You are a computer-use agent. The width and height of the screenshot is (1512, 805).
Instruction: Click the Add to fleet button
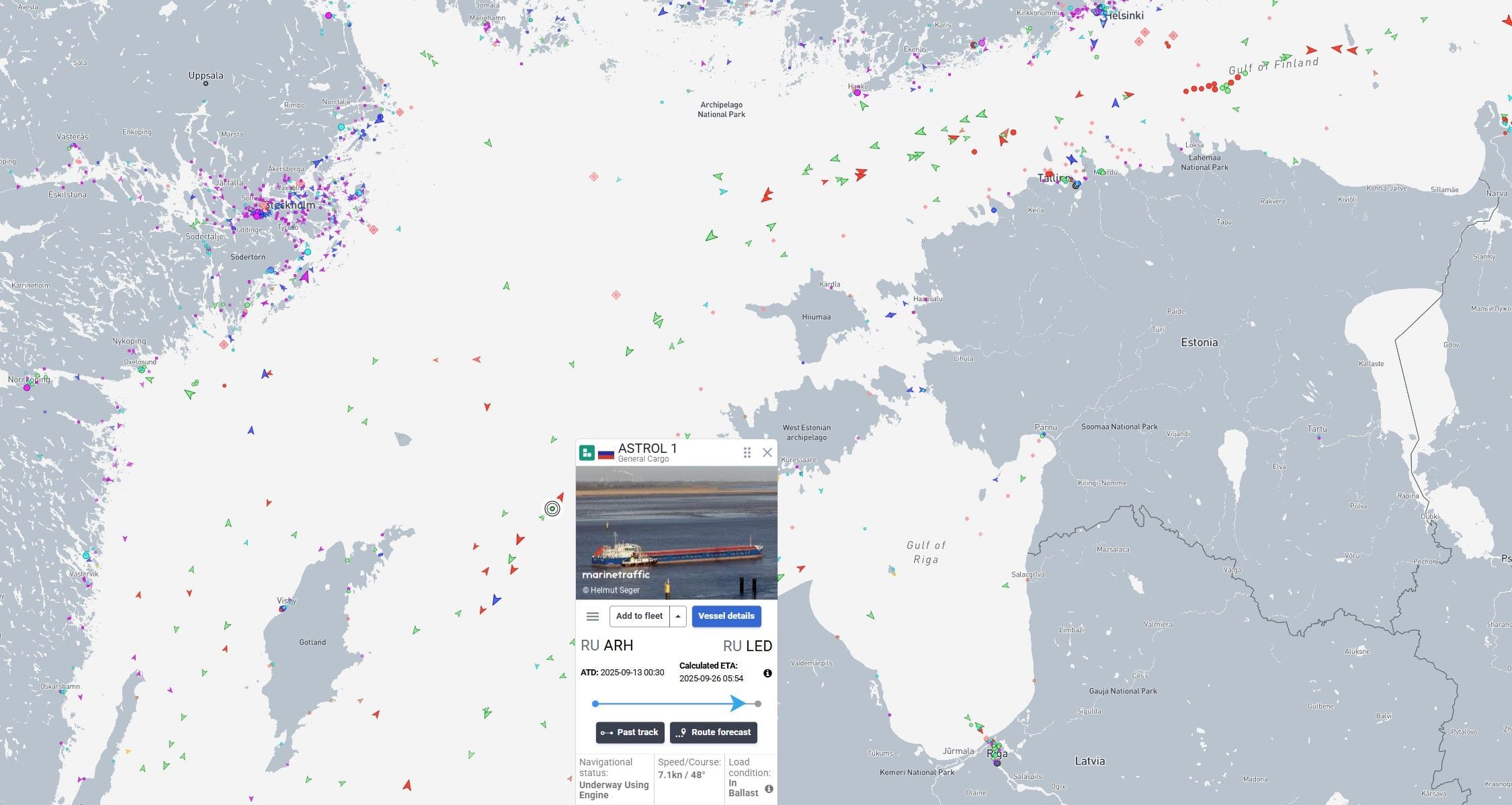point(639,616)
